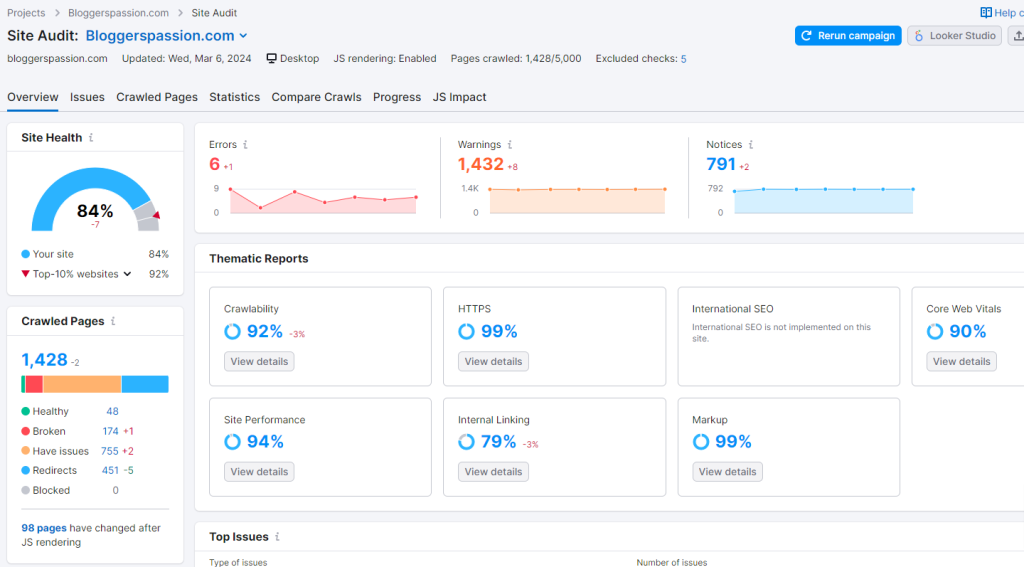View details for Crawlability report

pos(259,361)
